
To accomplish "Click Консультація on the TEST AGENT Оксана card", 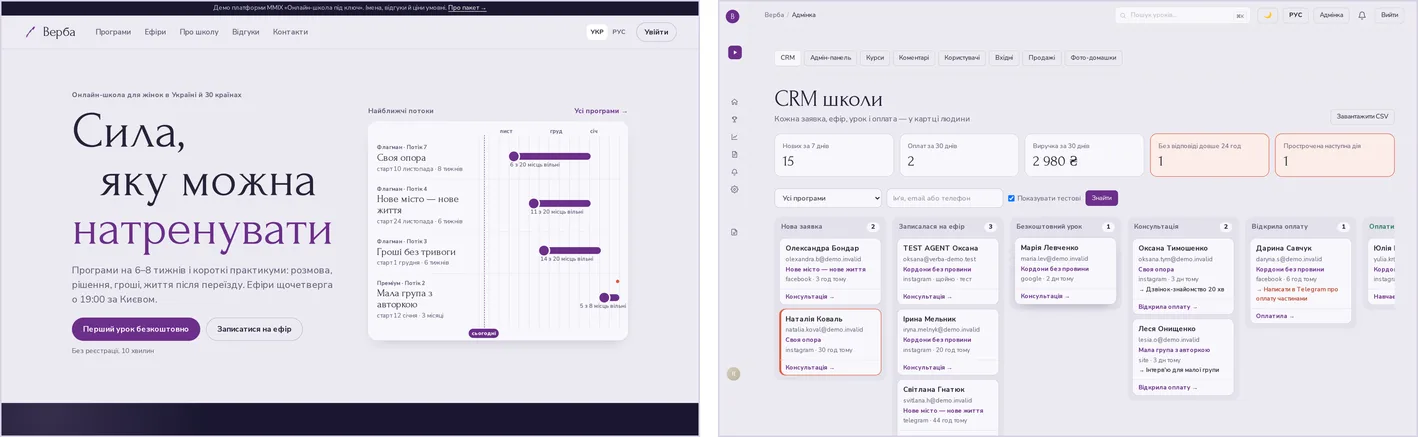I will pyautogui.click(x=927, y=296).
